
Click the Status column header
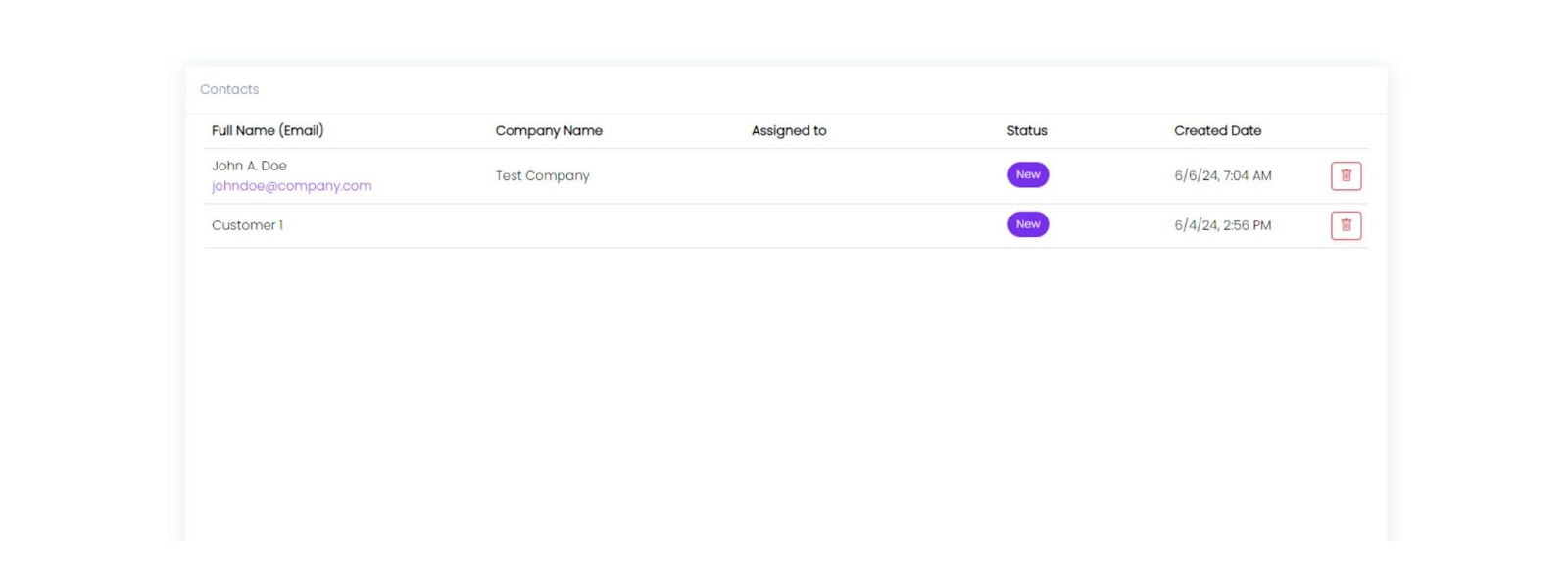pos(1027,130)
